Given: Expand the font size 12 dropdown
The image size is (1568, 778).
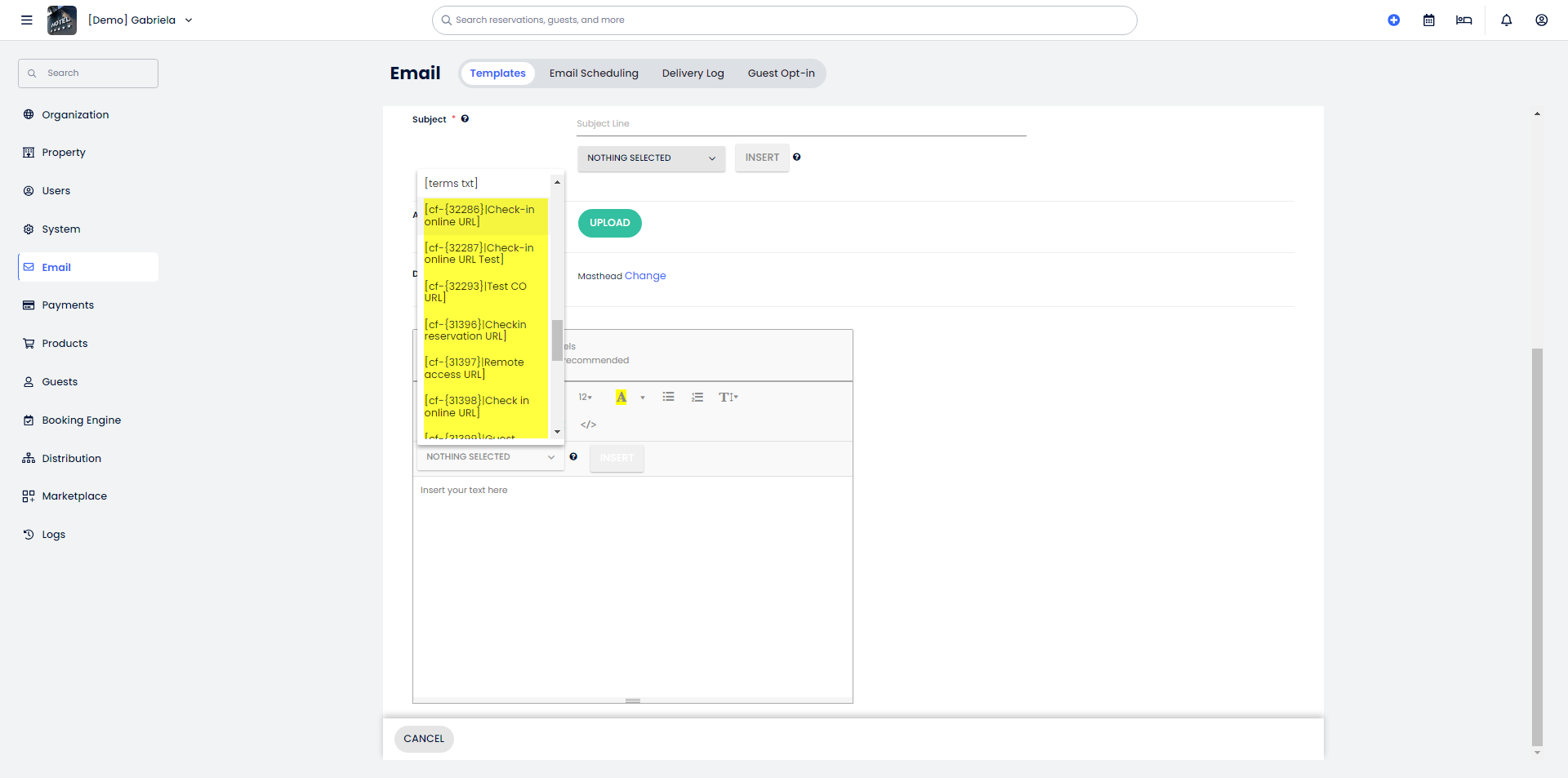Looking at the screenshot, I should [585, 398].
